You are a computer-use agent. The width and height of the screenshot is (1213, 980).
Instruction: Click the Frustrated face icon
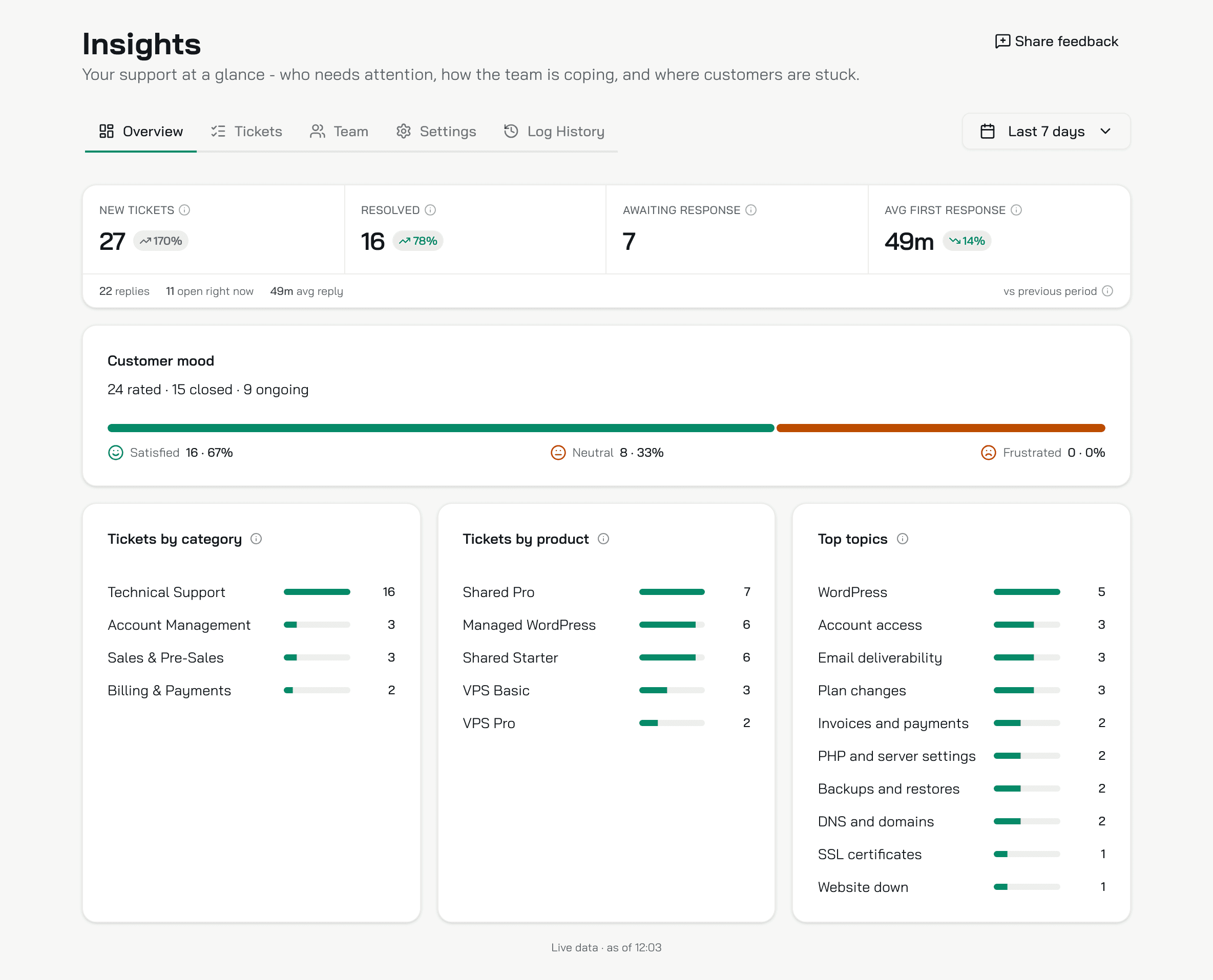988,453
